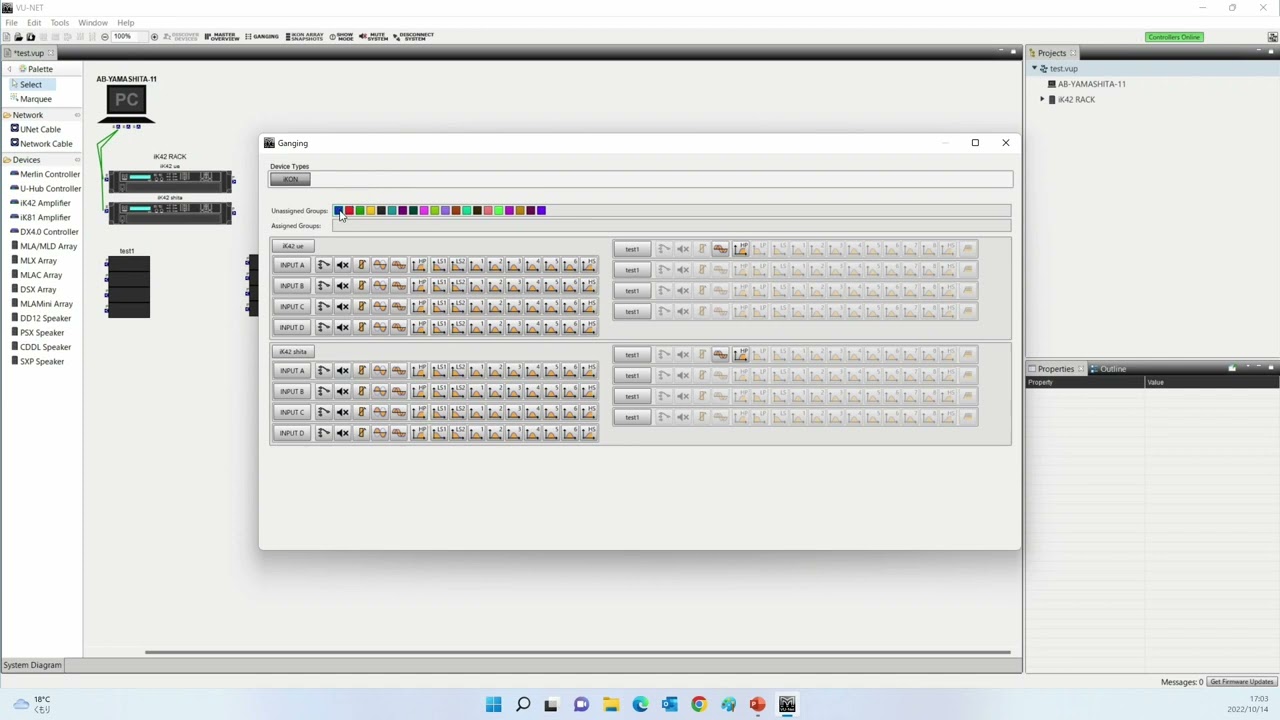Click INPUT A button under iK42 ue
Image resolution: width=1280 pixels, height=720 pixels.
click(x=292, y=265)
